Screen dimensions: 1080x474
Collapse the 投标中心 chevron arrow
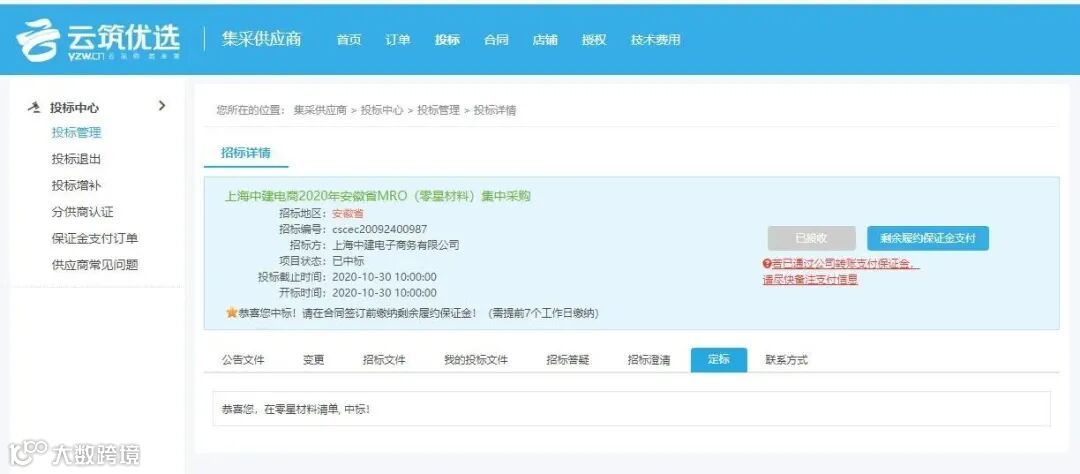163,105
